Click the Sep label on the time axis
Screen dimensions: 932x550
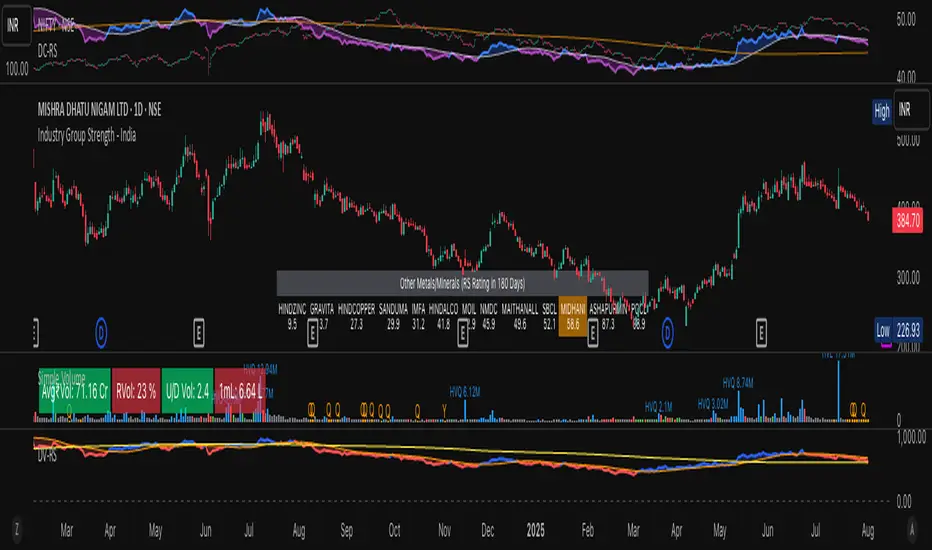(x=347, y=530)
